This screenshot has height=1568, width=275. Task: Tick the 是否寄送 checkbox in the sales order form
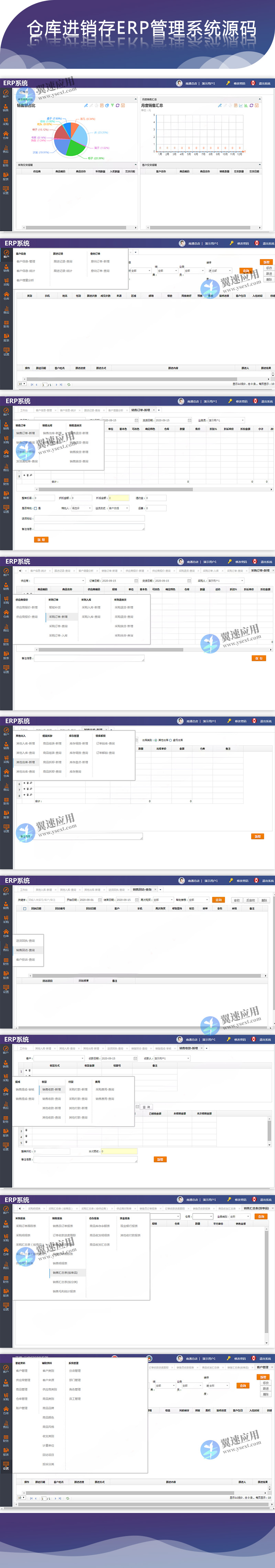pyautogui.click(x=36, y=508)
